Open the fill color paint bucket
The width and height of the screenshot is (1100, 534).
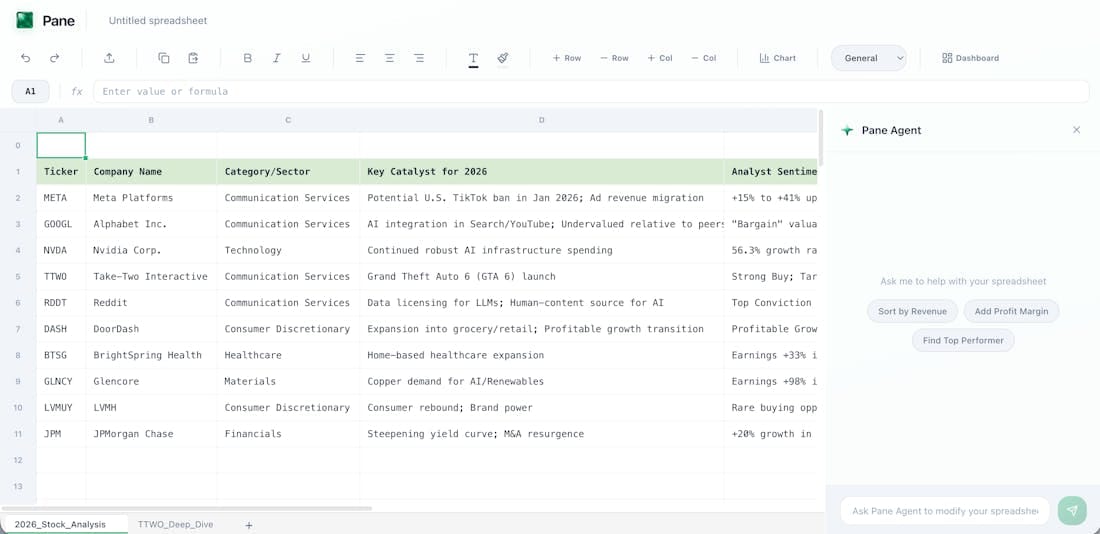coord(503,58)
